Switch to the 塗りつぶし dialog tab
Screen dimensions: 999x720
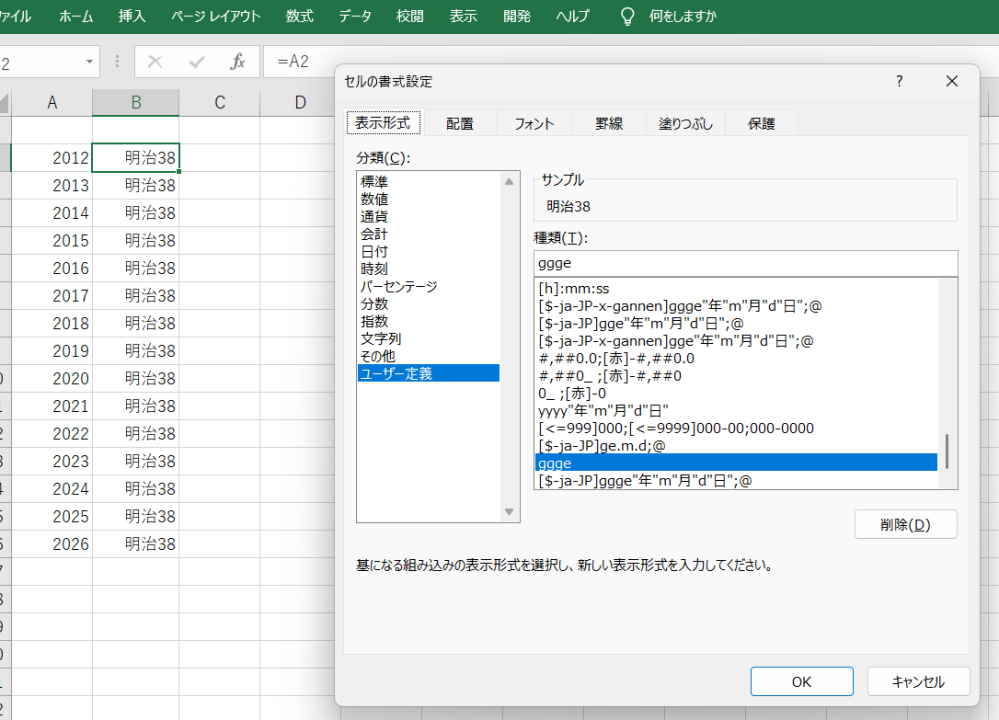(686, 124)
